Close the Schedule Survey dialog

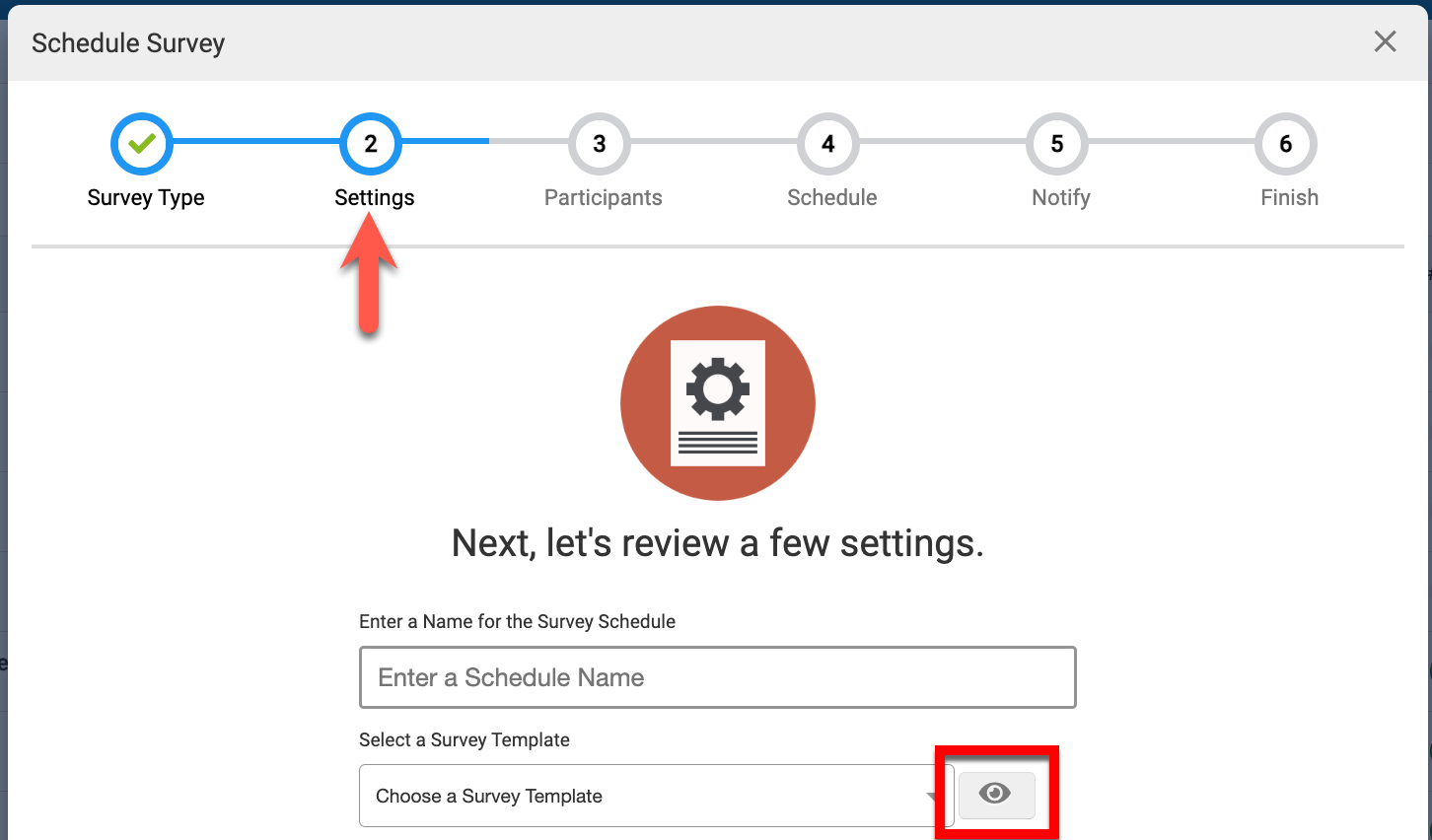[x=1385, y=41]
